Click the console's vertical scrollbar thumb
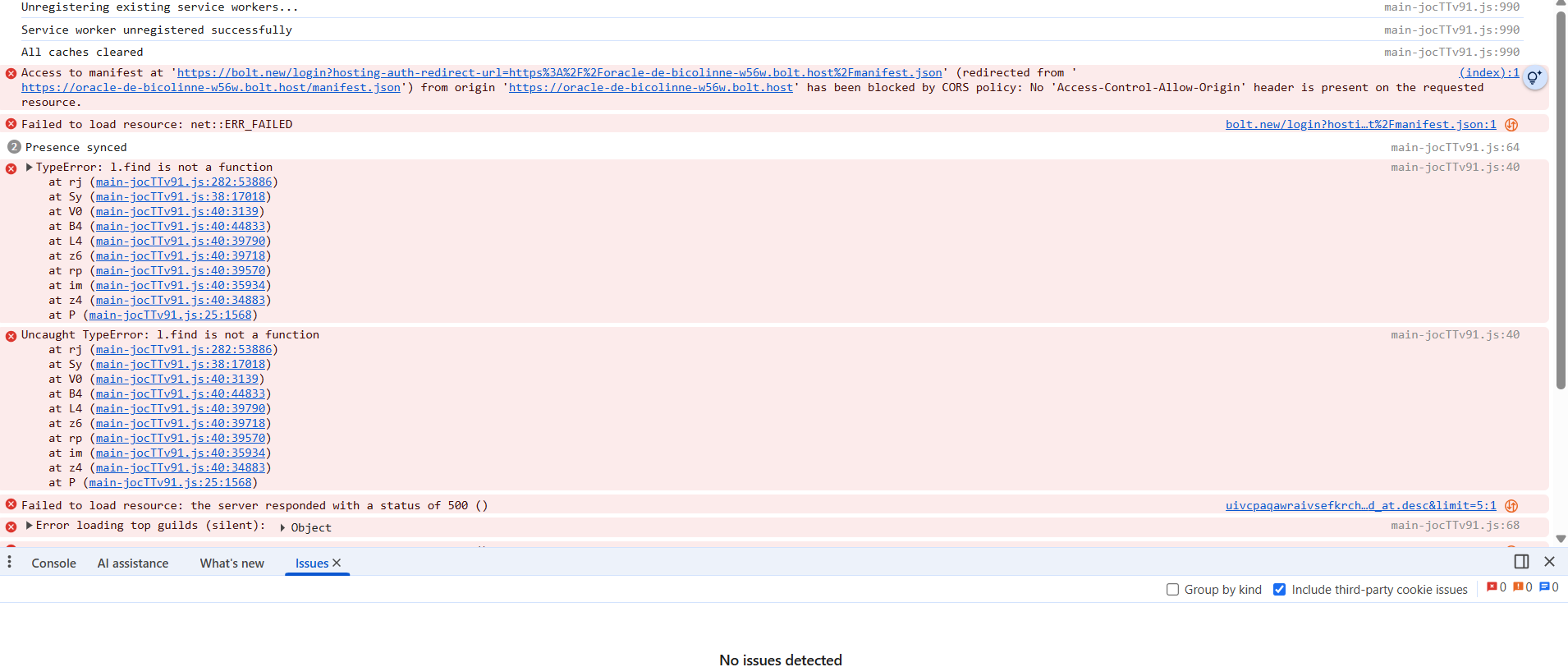The width and height of the screenshot is (1568, 667). point(1561,197)
